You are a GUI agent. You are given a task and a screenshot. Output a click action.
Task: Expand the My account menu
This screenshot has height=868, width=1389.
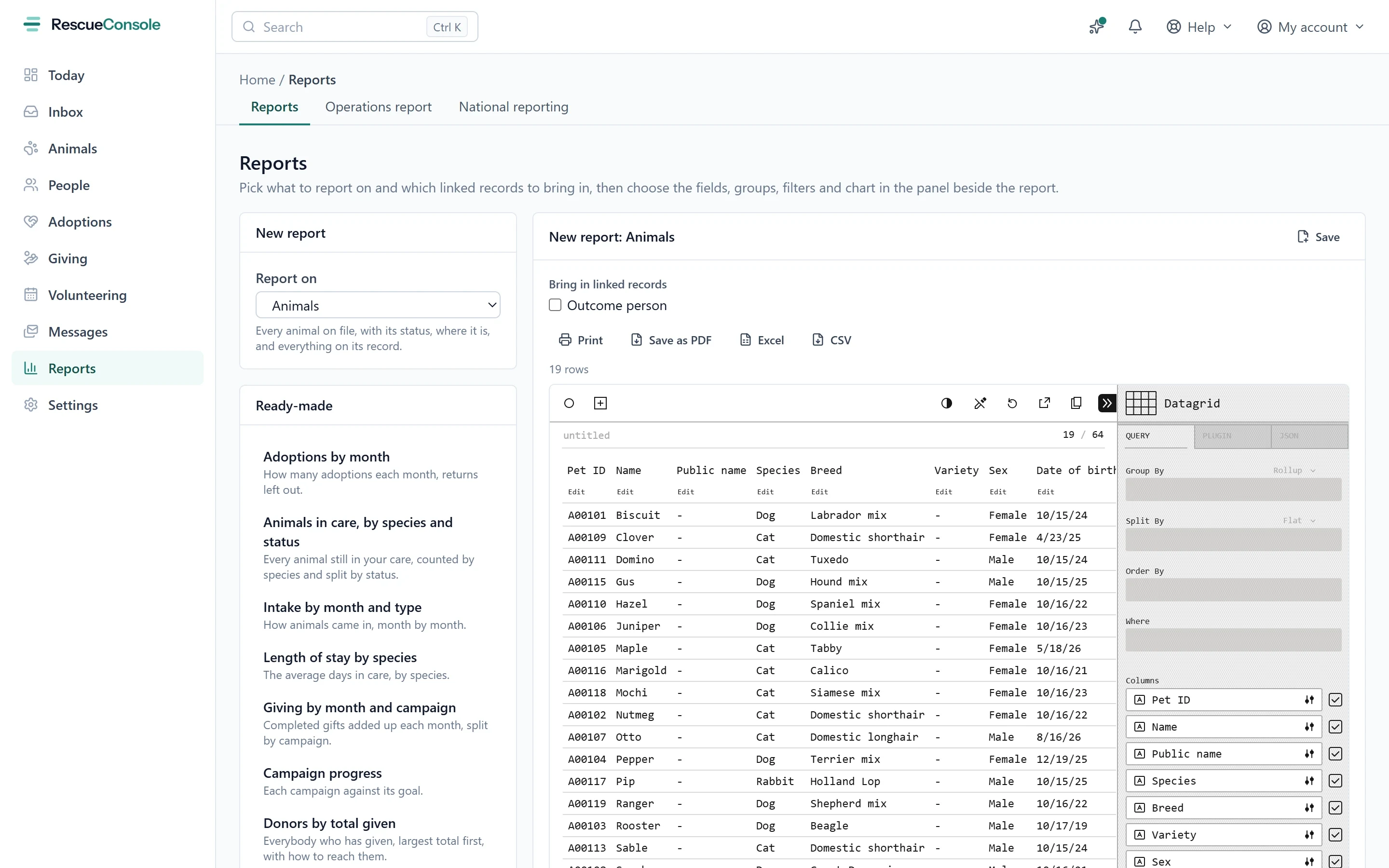pos(1310,27)
